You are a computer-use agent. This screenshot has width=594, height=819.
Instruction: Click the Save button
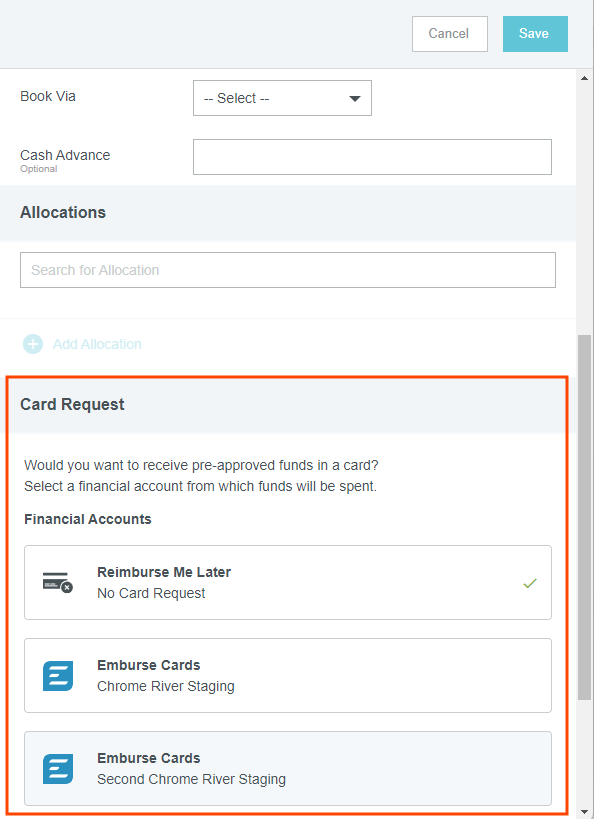(535, 34)
